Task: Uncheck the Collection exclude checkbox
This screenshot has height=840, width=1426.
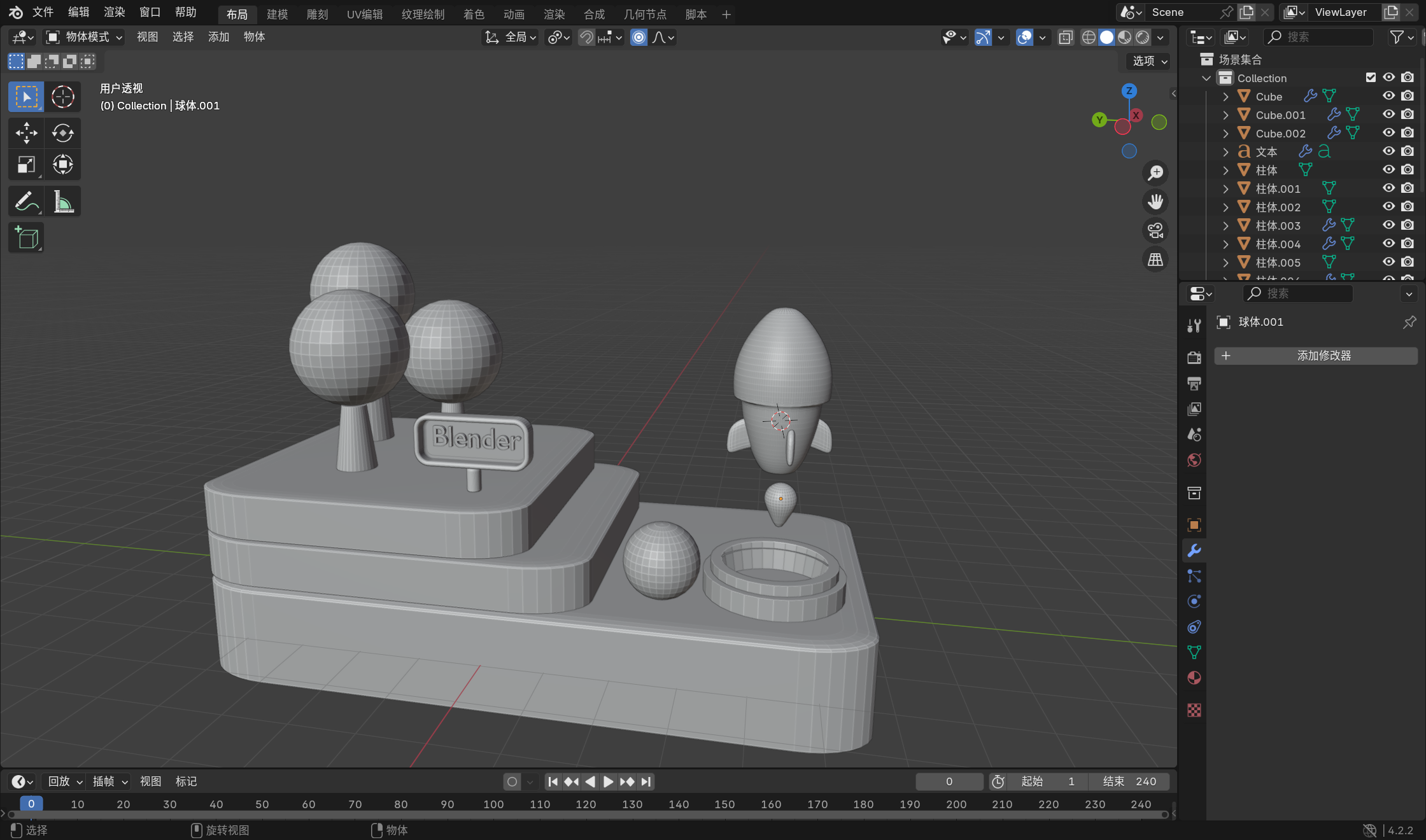Action: [x=1371, y=78]
